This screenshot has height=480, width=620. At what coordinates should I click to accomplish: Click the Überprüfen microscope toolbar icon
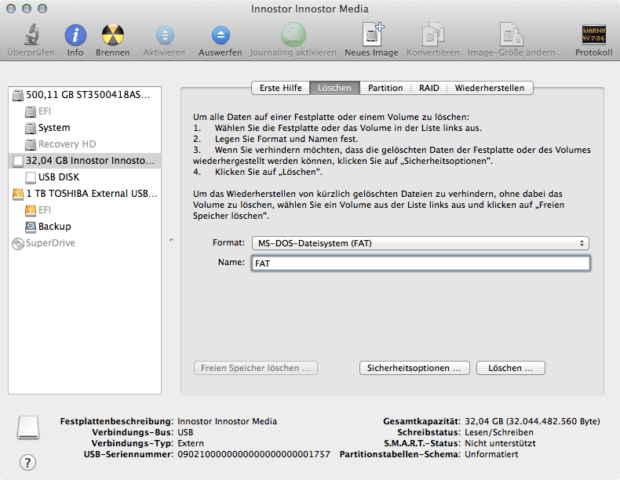click(31, 34)
